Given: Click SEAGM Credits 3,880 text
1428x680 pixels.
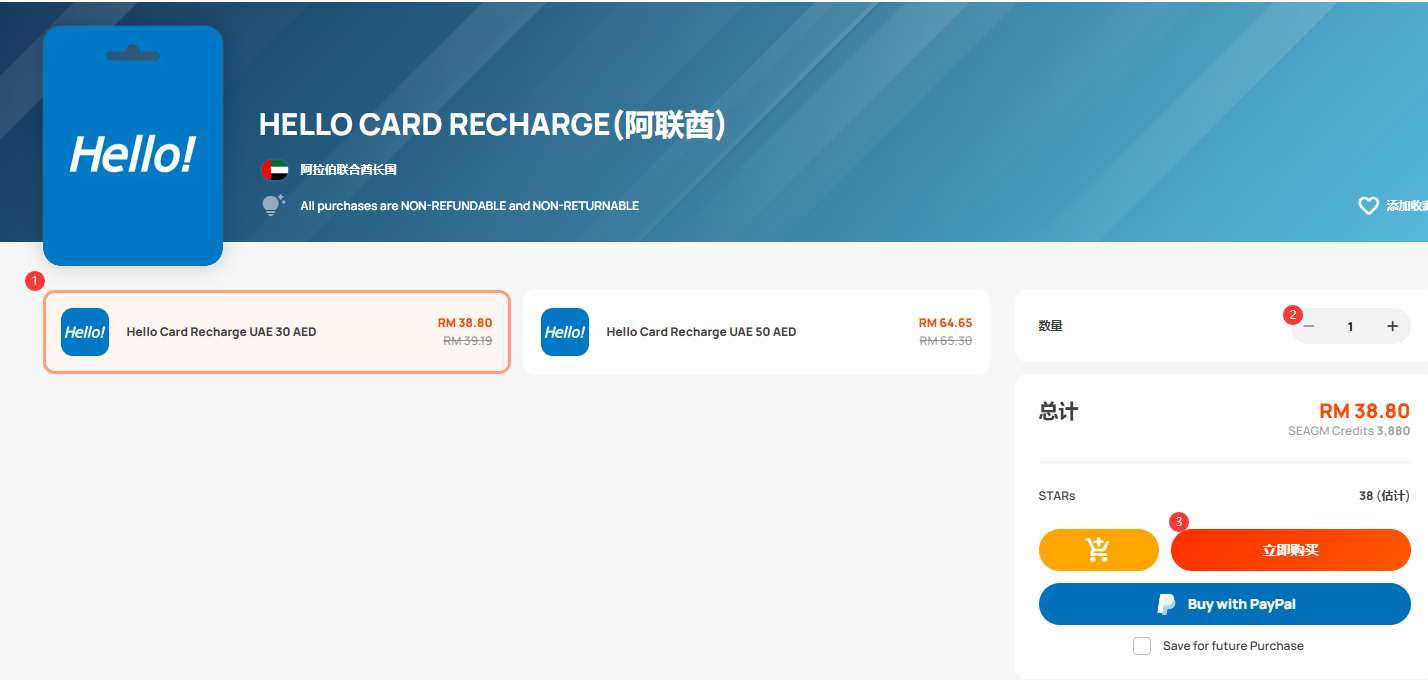Looking at the screenshot, I should tap(1349, 431).
